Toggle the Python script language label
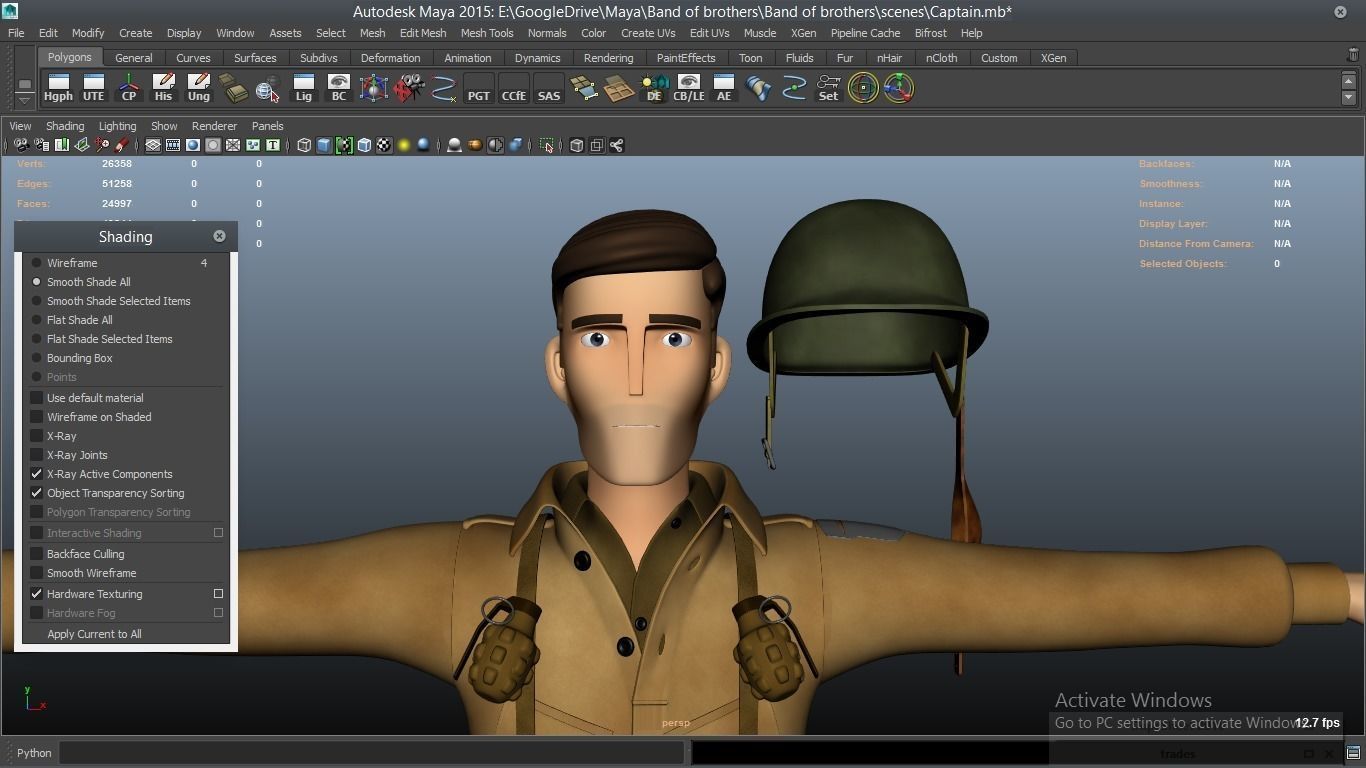The width and height of the screenshot is (1366, 768). tap(34, 753)
